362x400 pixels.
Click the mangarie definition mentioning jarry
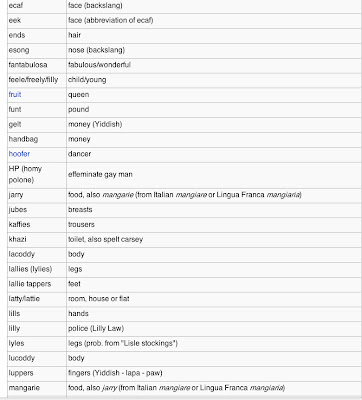click(176, 388)
